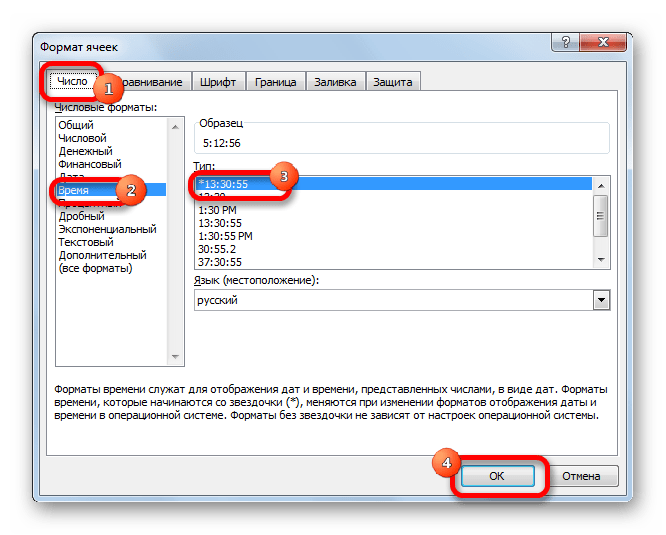Confirm with the OK button
The image size is (666, 535).
point(497,476)
